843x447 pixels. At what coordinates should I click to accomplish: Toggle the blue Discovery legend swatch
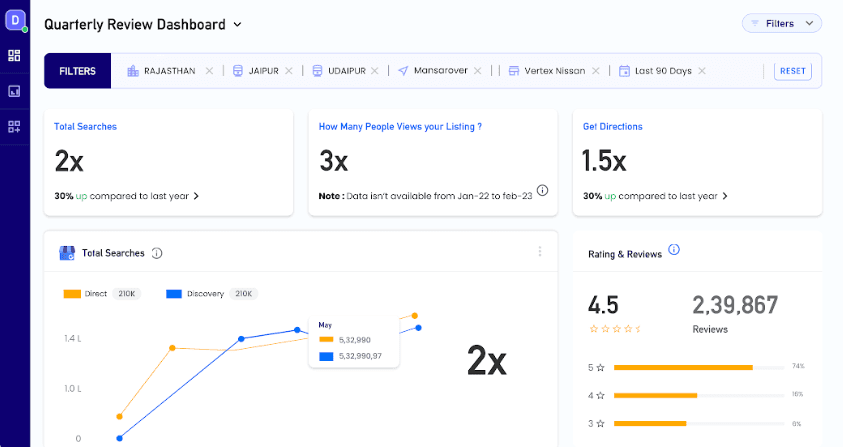[174, 294]
